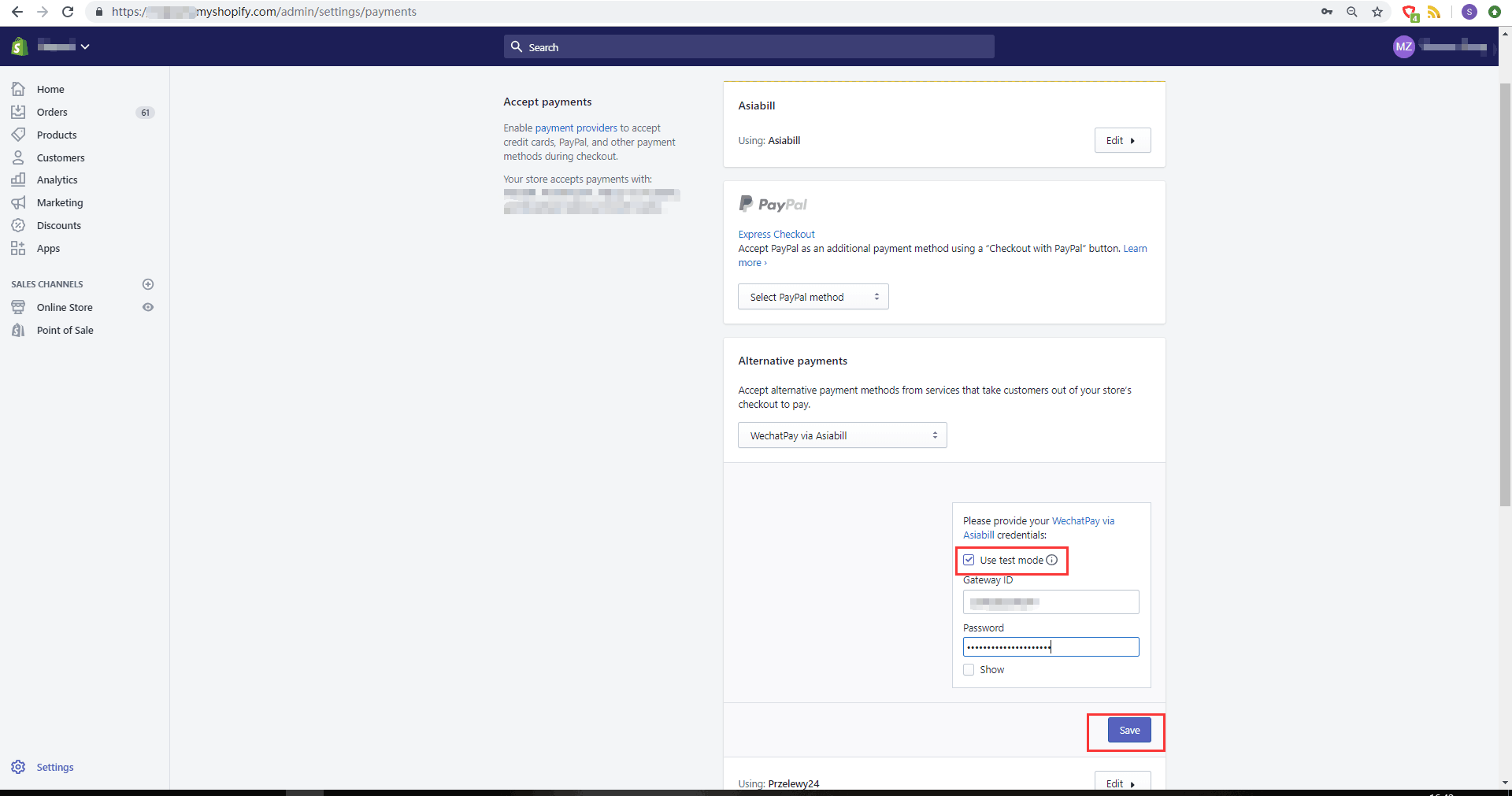This screenshot has height=796, width=1512.
Task: Click the Orders inbox icon
Action: click(x=18, y=112)
